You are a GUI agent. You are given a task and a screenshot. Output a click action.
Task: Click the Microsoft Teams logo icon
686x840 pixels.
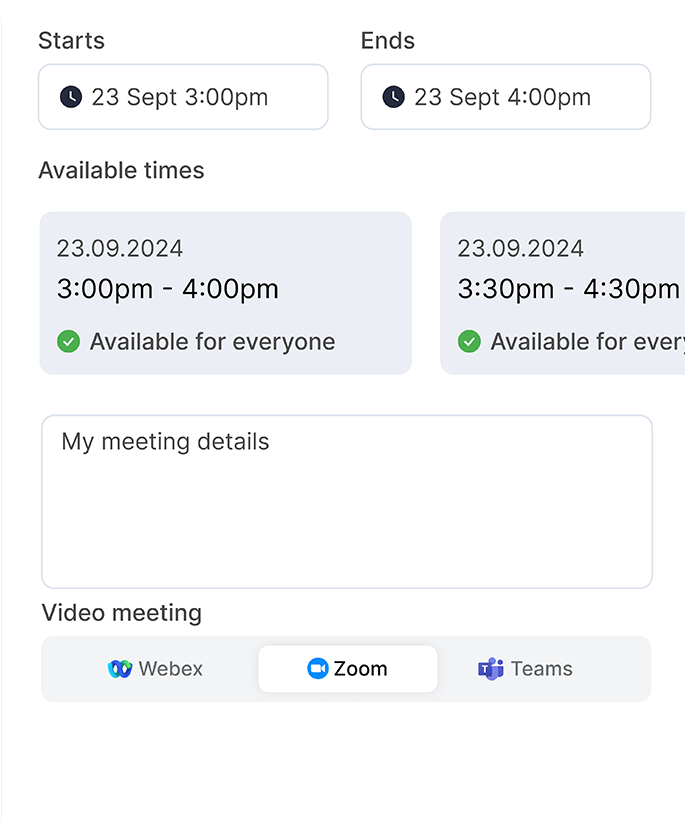coord(491,669)
